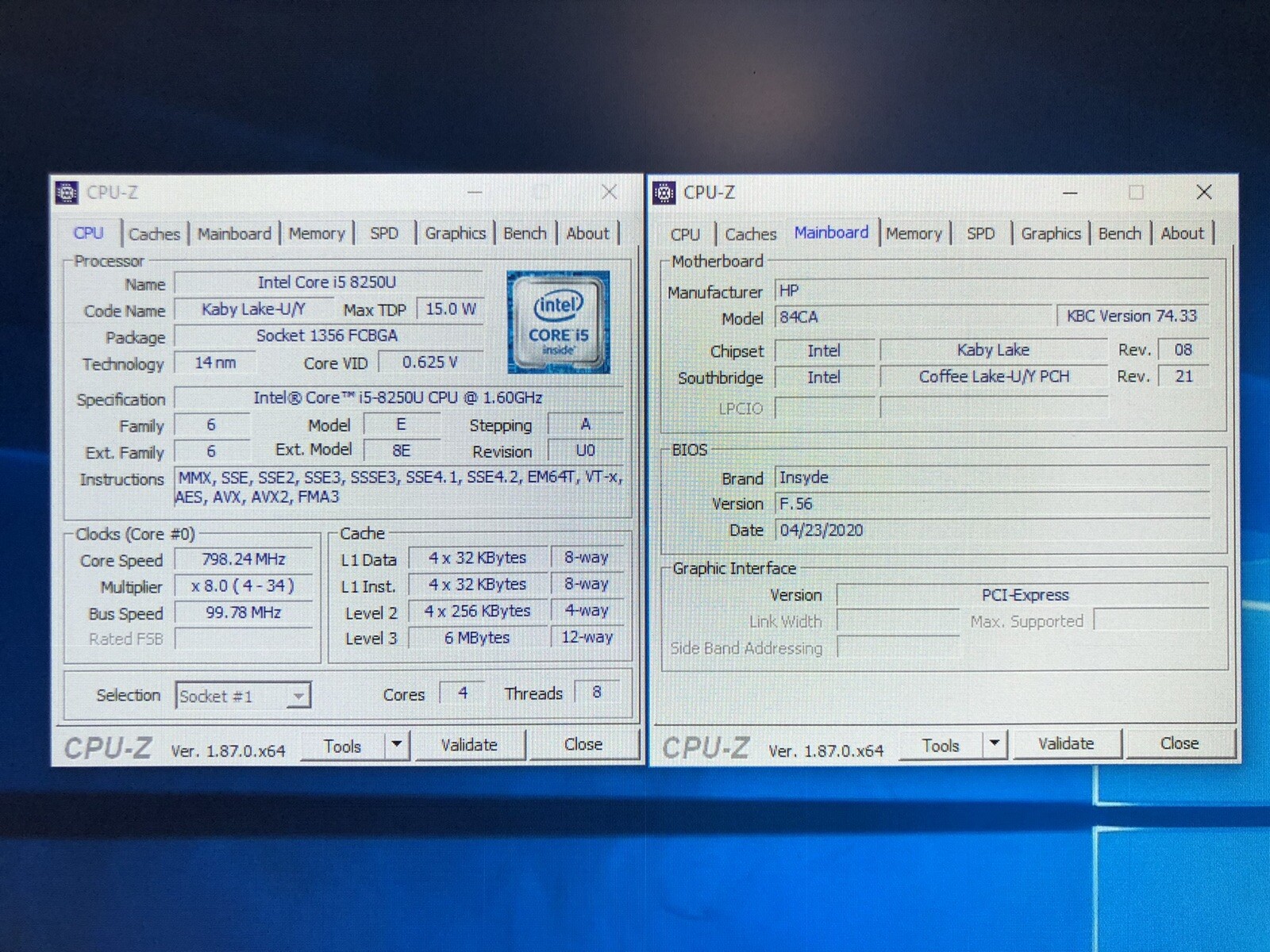Image resolution: width=1270 pixels, height=952 pixels.
Task: Select the Code Name value "Kaby Lake-U/Y"
Action: tap(253, 309)
